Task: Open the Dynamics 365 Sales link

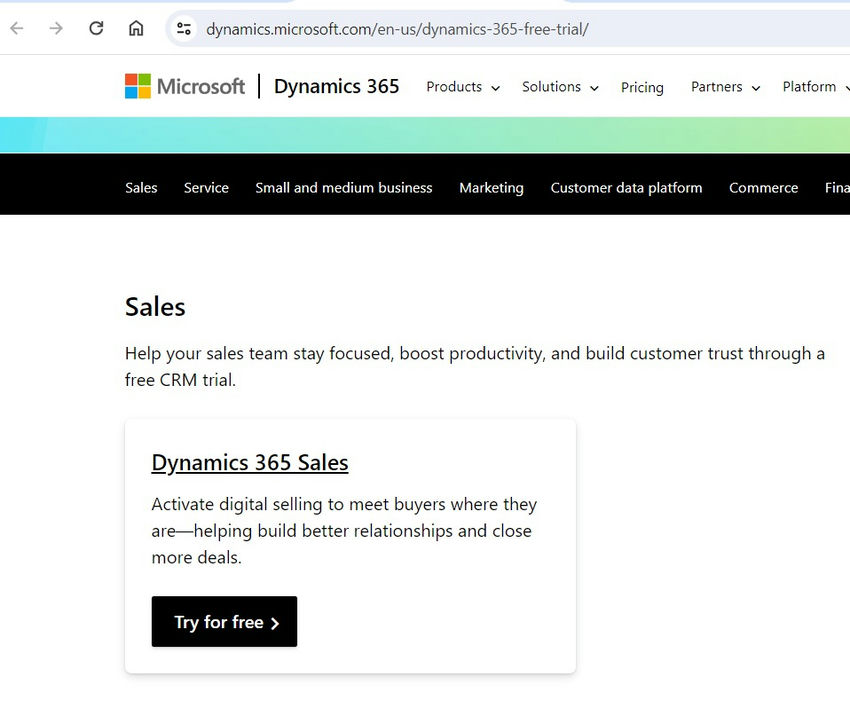Action: click(x=249, y=462)
